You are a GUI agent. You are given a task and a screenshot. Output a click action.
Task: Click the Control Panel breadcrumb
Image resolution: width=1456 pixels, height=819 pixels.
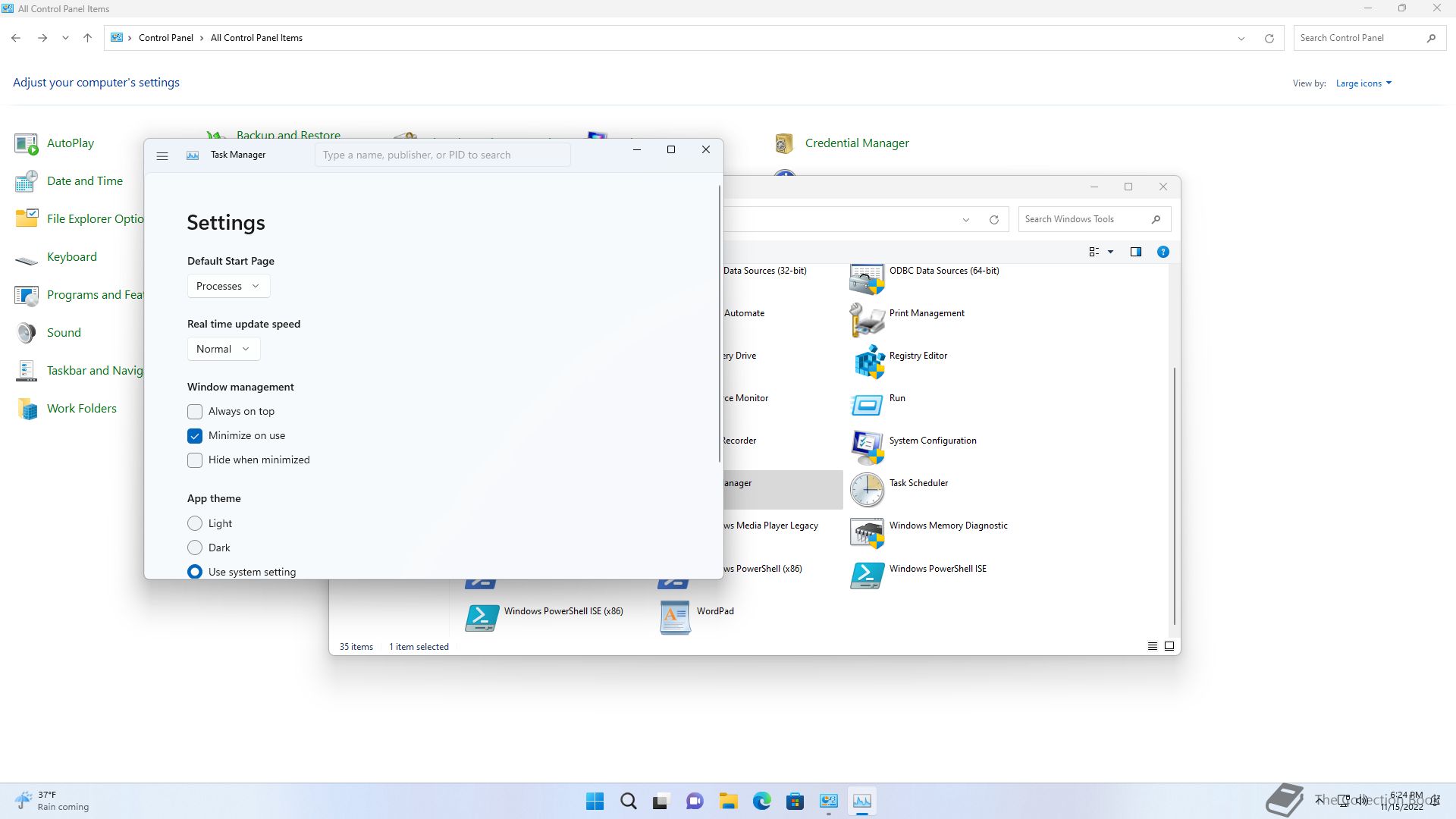click(165, 38)
